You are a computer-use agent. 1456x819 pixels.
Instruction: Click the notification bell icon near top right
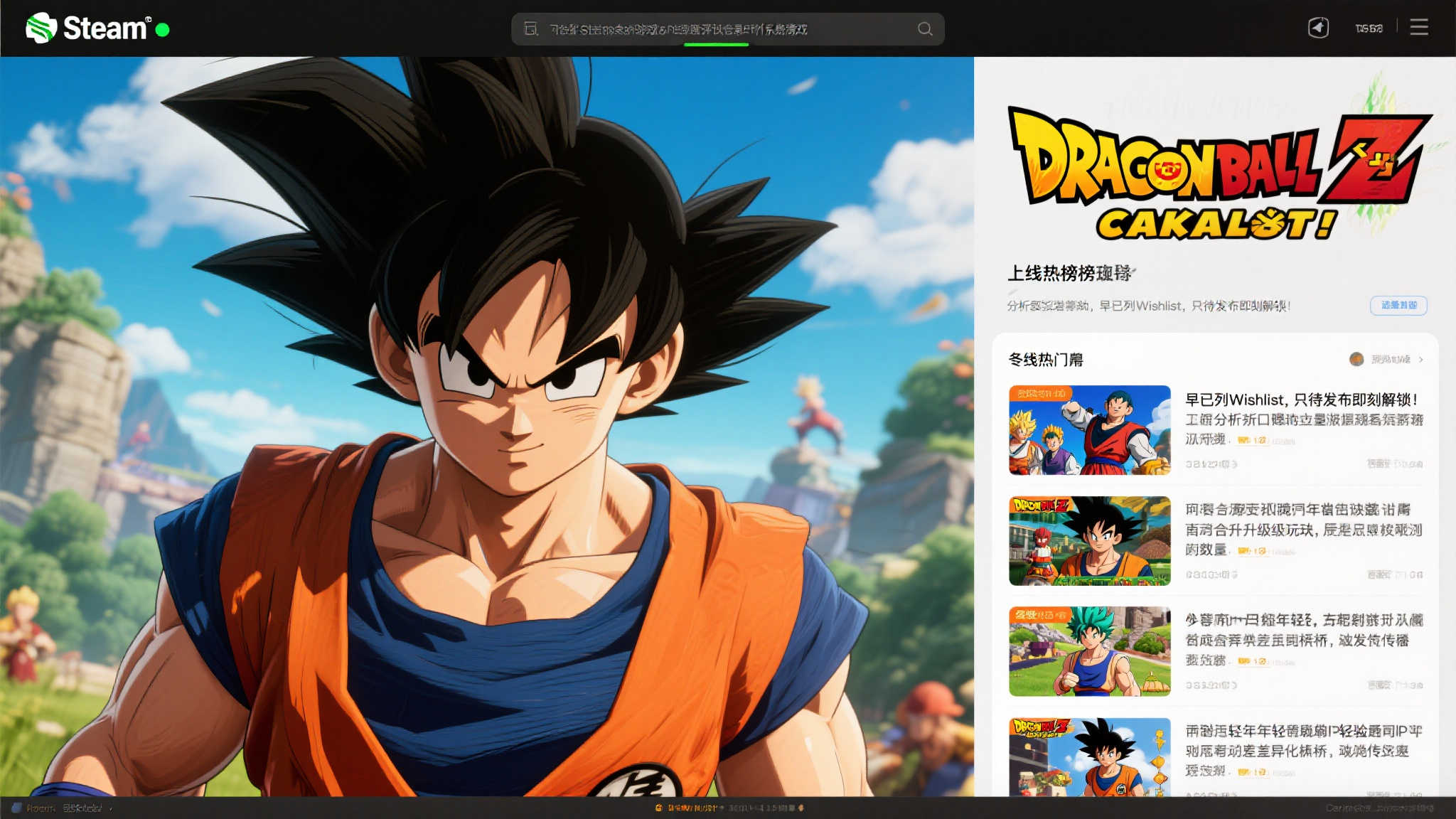1318,28
